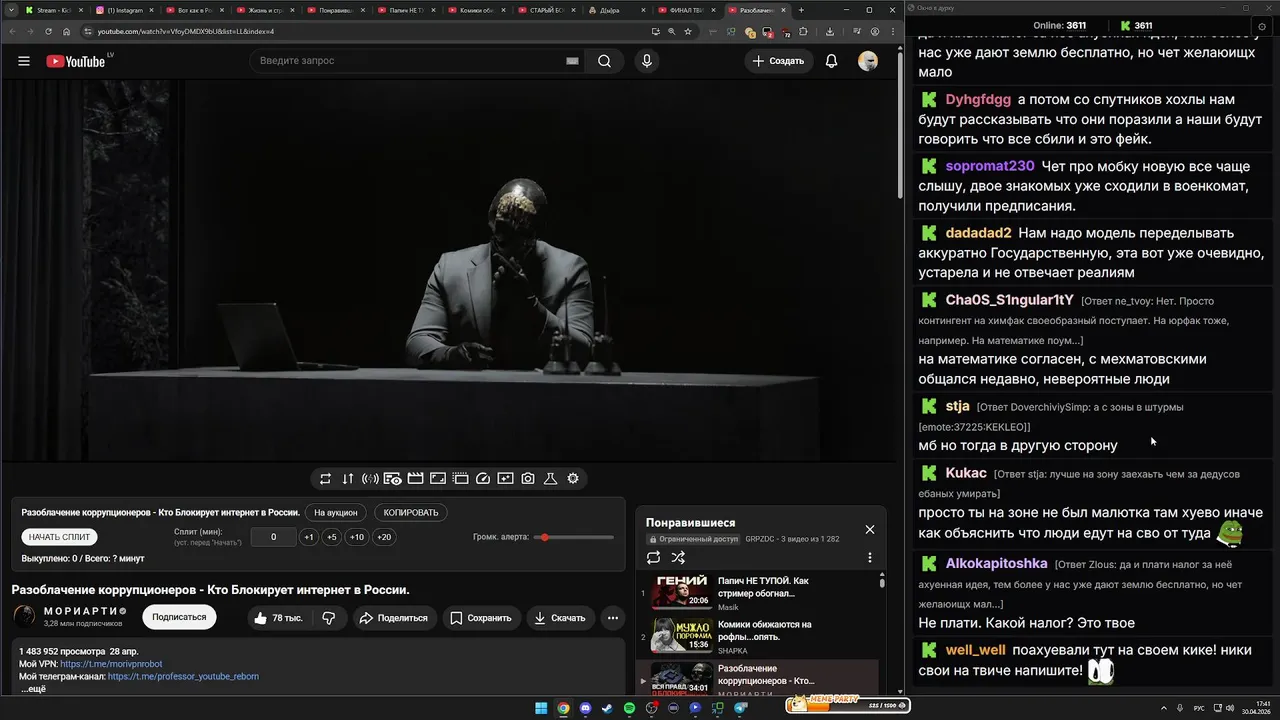Open Steam from the taskbar

coord(607,708)
